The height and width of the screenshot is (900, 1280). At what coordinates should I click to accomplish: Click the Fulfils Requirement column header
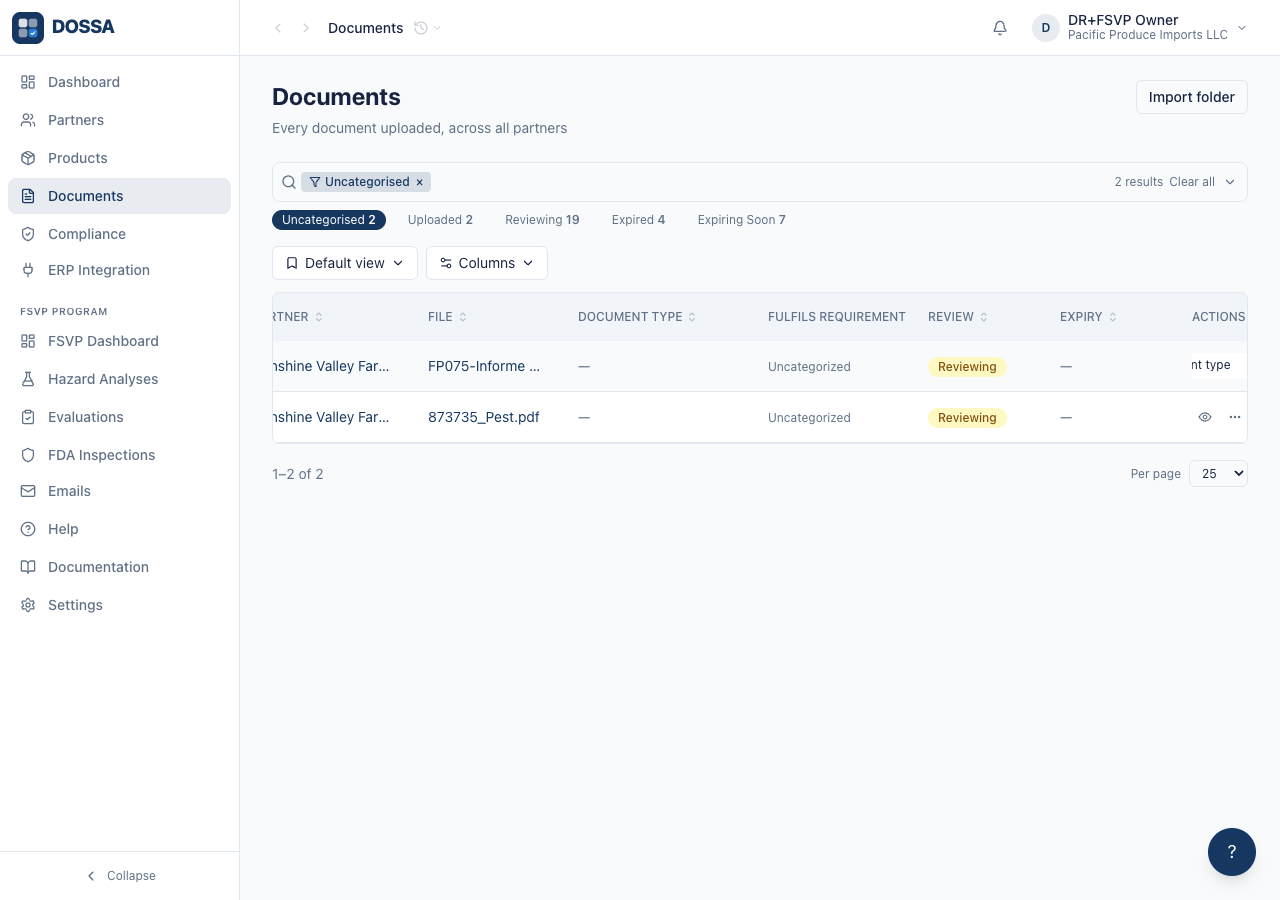tap(837, 317)
